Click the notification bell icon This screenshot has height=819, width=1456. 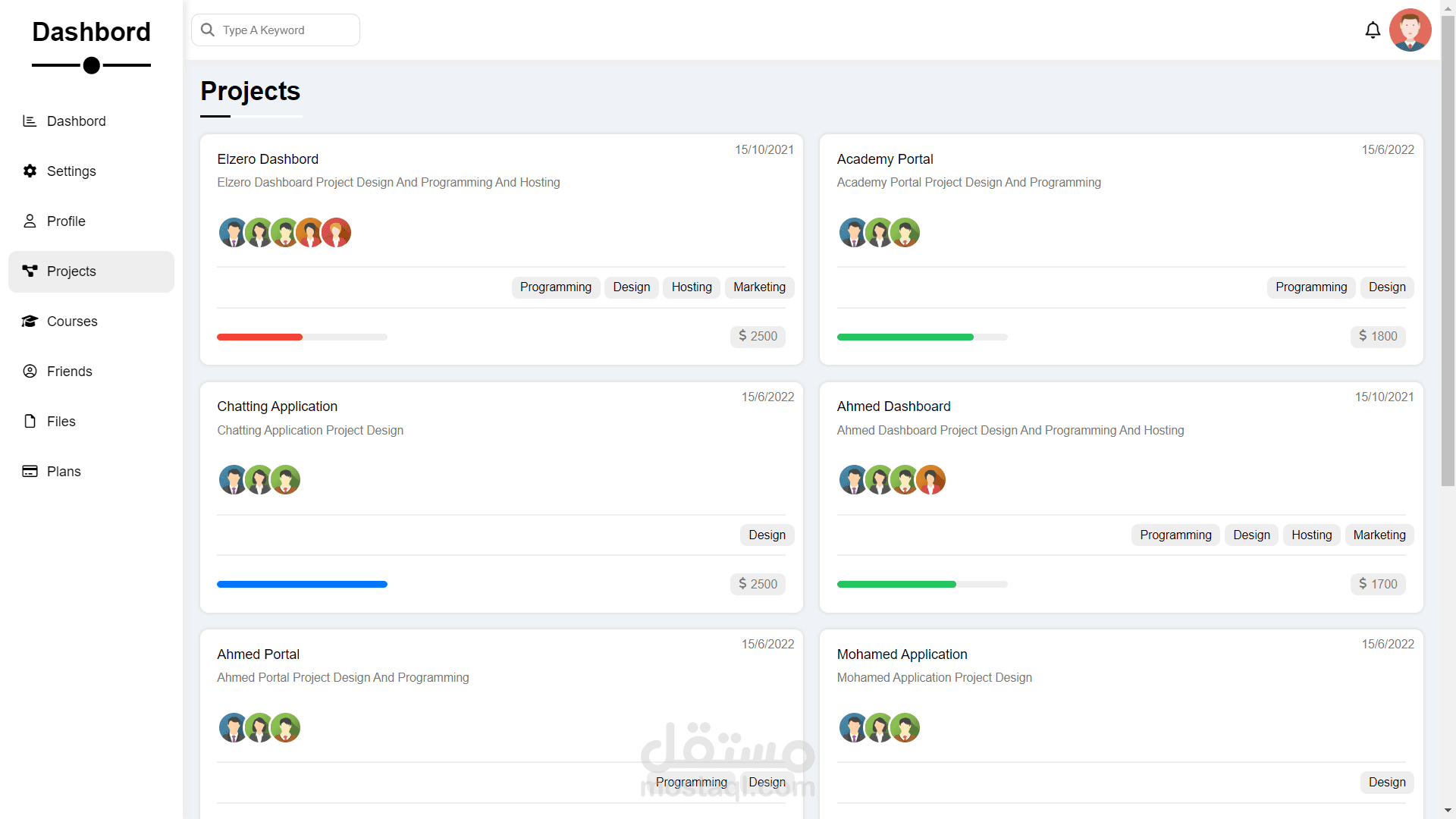[1373, 30]
